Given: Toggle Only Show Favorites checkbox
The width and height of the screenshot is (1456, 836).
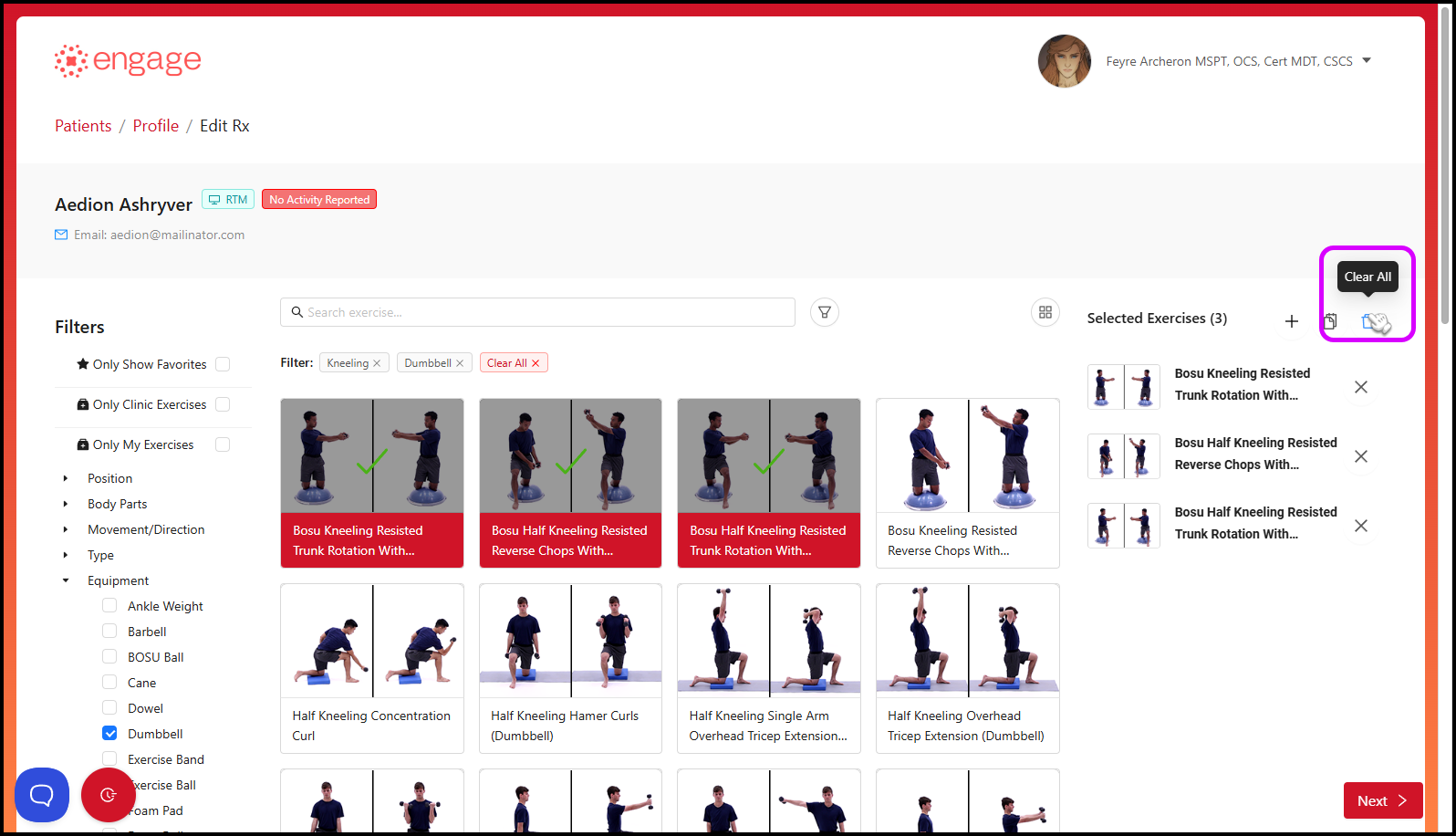Looking at the screenshot, I should coord(223,364).
